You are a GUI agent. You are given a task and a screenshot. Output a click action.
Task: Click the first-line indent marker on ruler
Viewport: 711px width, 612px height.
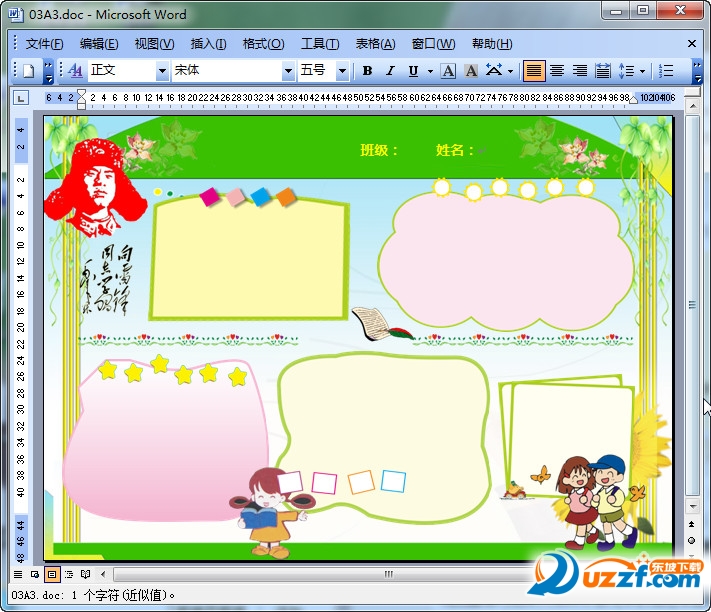tap(81, 93)
